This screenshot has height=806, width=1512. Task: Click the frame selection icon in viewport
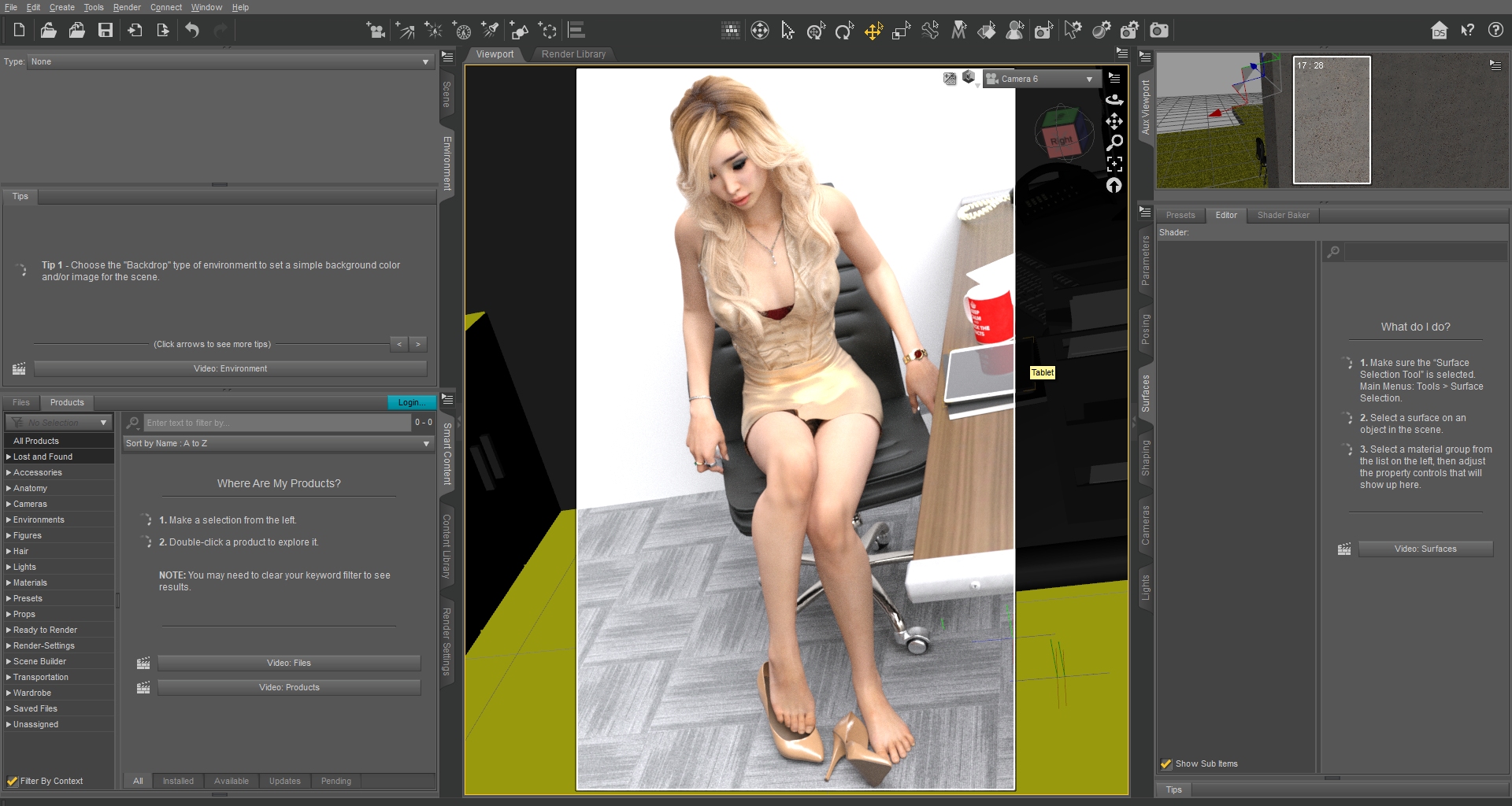point(1114,165)
